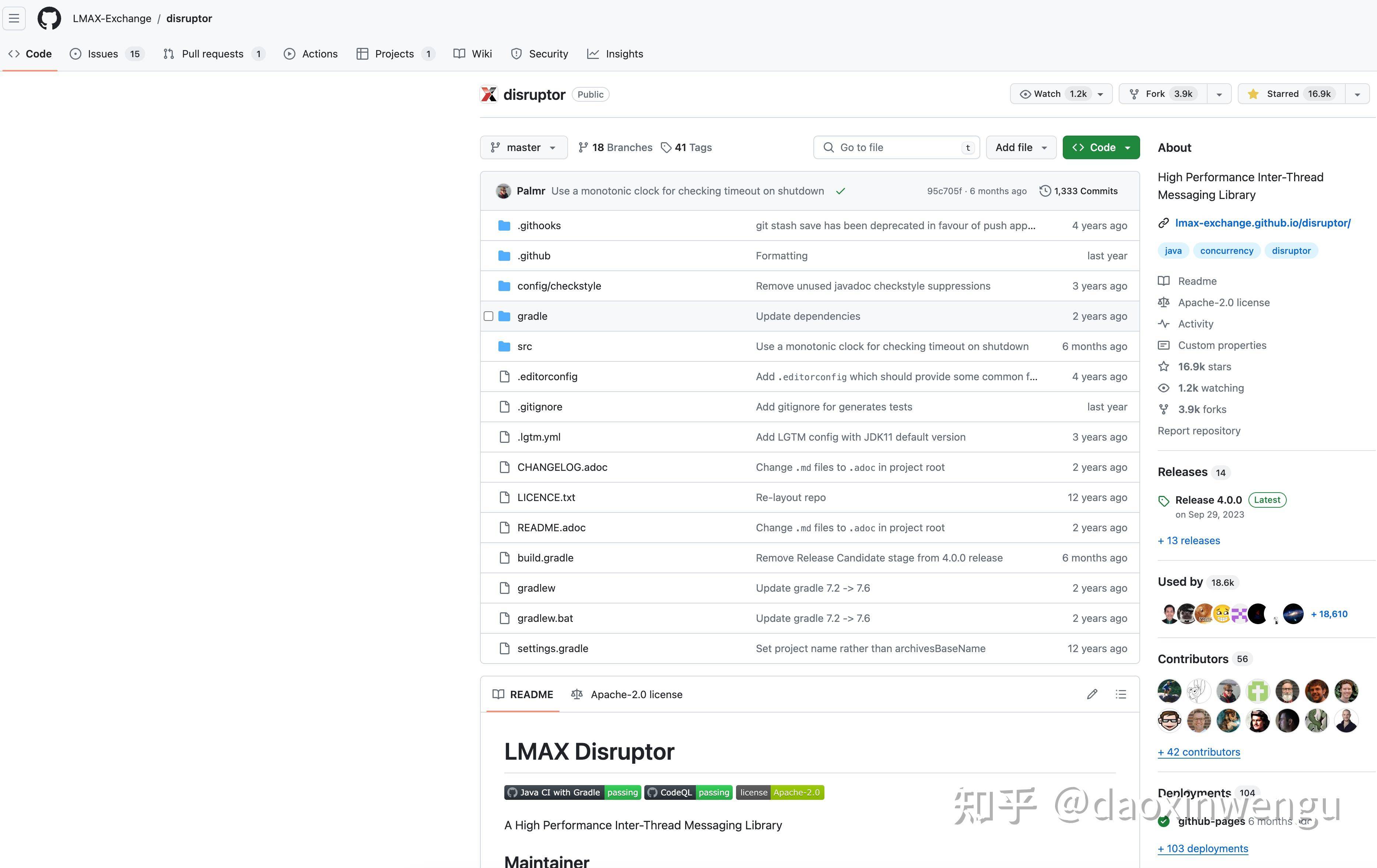Open the README outline list icon
Image resolution: width=1377 pixels, height=868 pixels.
1121,694
